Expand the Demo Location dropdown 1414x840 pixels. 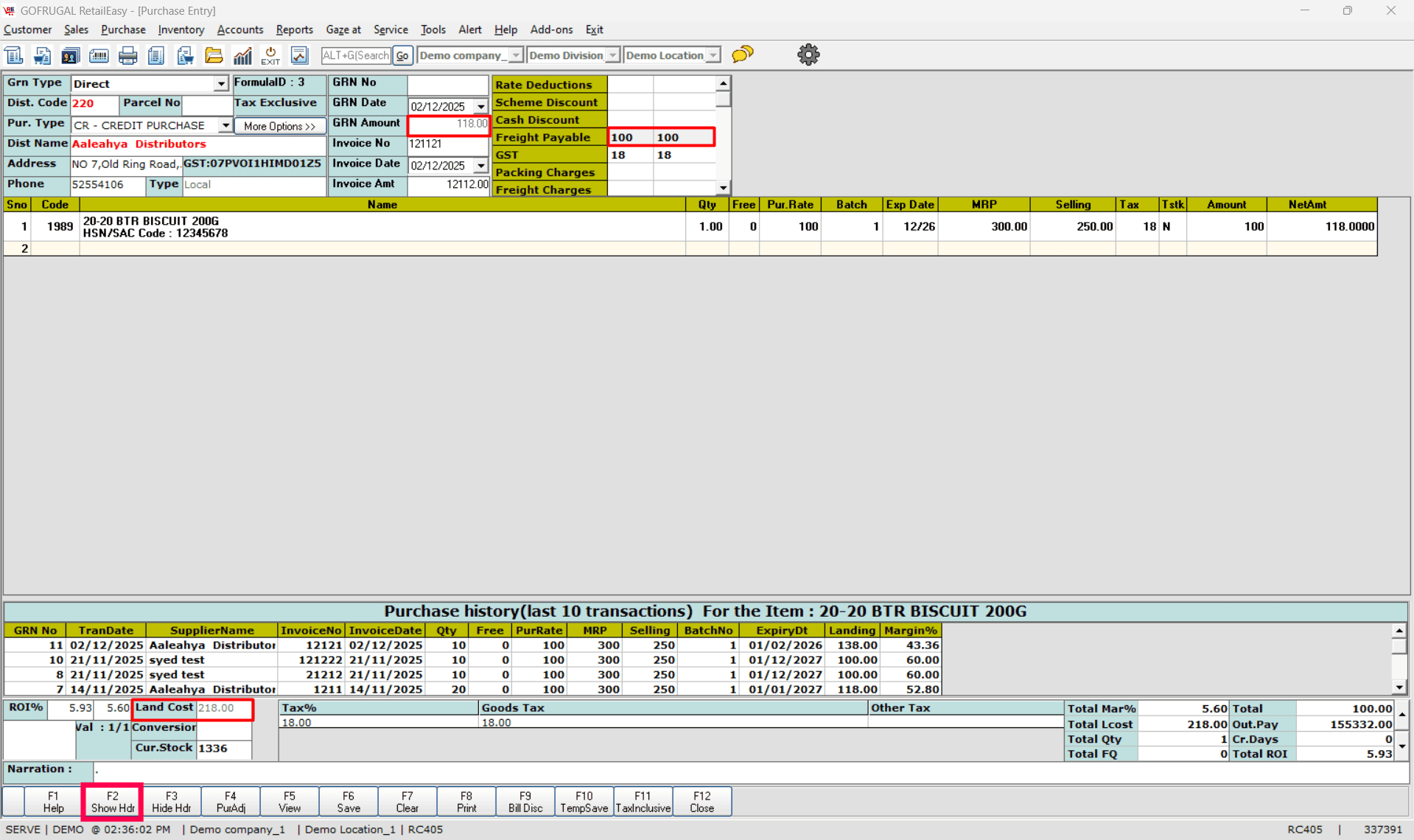coord(713,55)
